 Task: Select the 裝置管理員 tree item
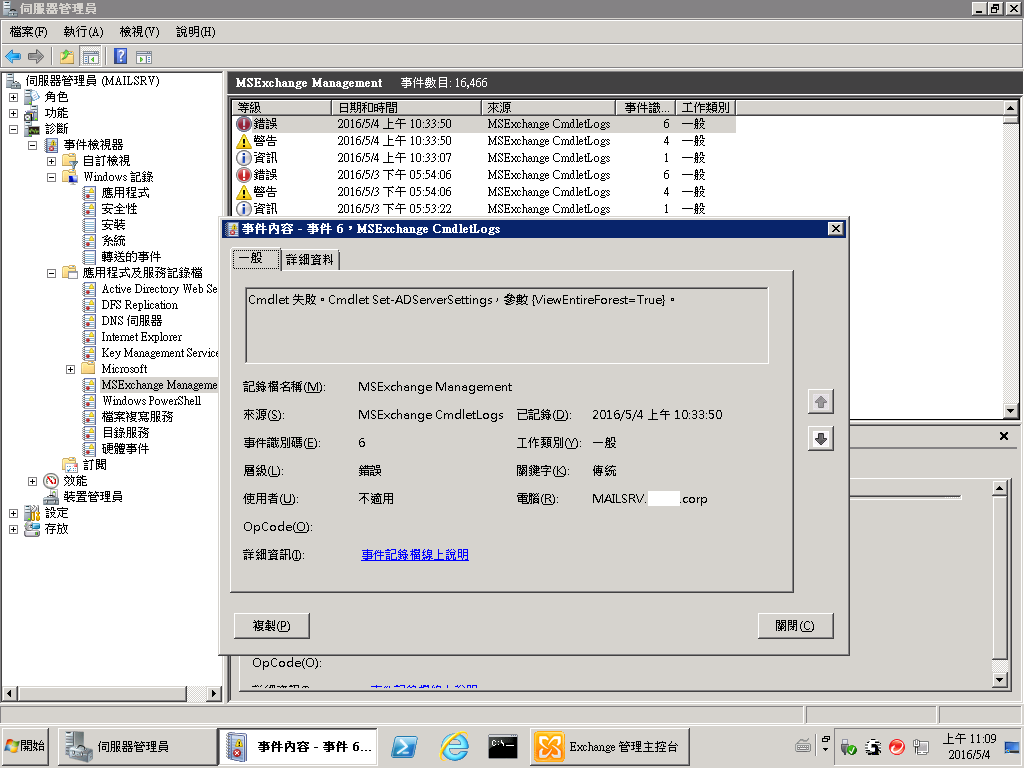92,497
